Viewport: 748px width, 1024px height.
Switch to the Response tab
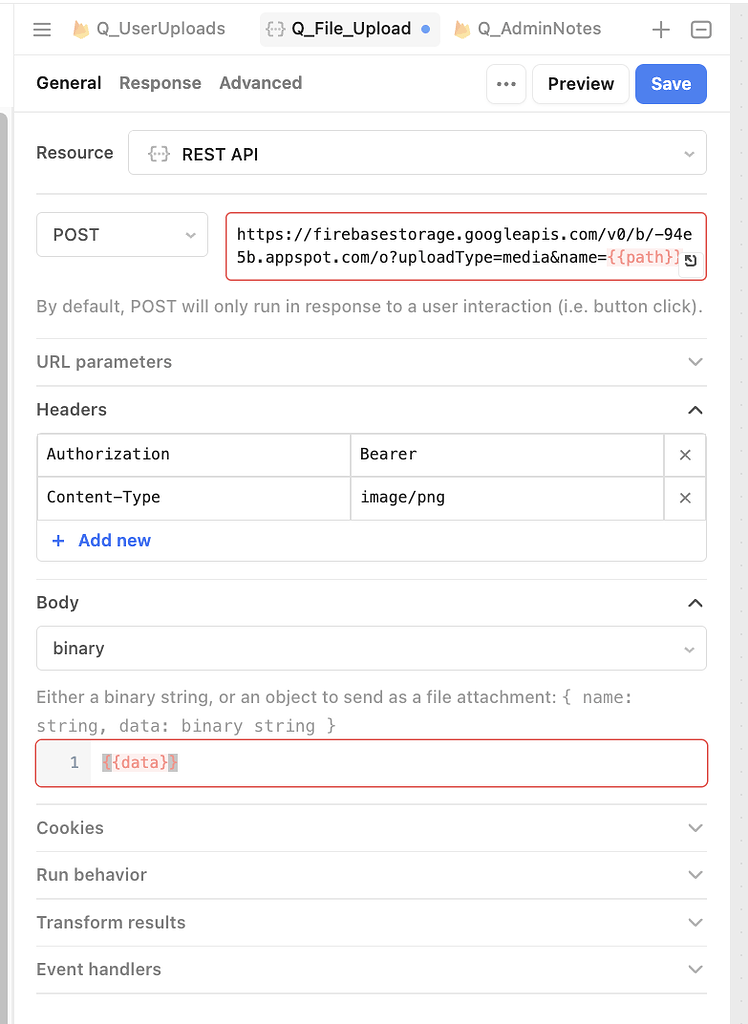pyautogui.click(x=160, y=83)
